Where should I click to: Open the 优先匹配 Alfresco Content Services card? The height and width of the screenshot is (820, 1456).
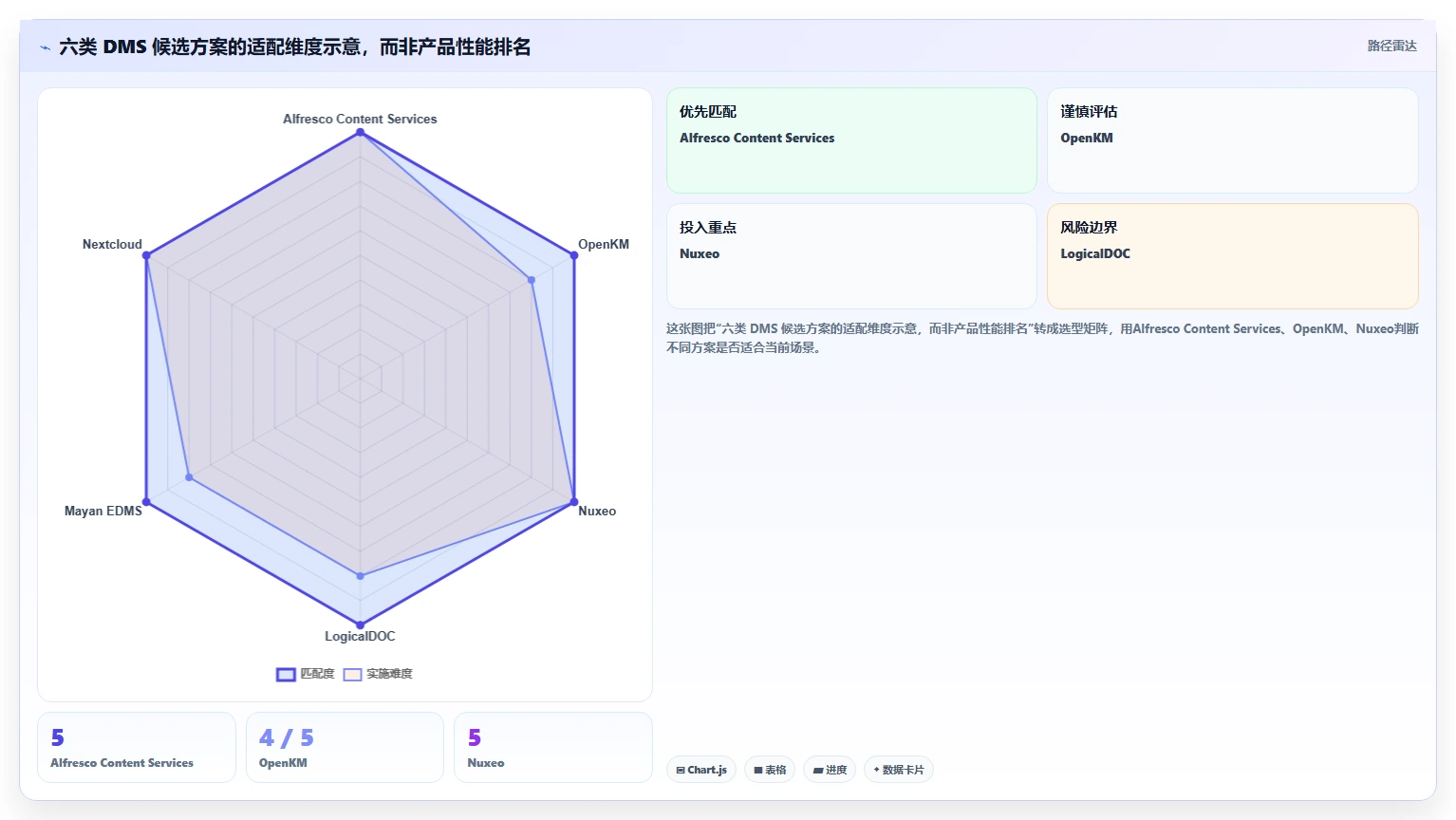[x=851, y=140]
